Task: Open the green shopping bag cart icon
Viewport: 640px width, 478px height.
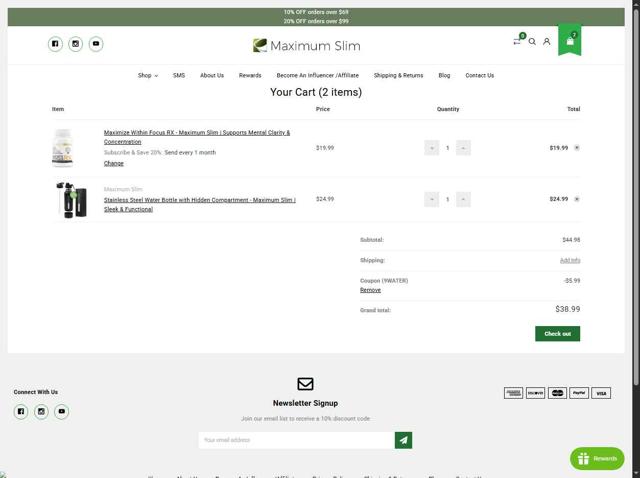Action: [x=570, y=40]
